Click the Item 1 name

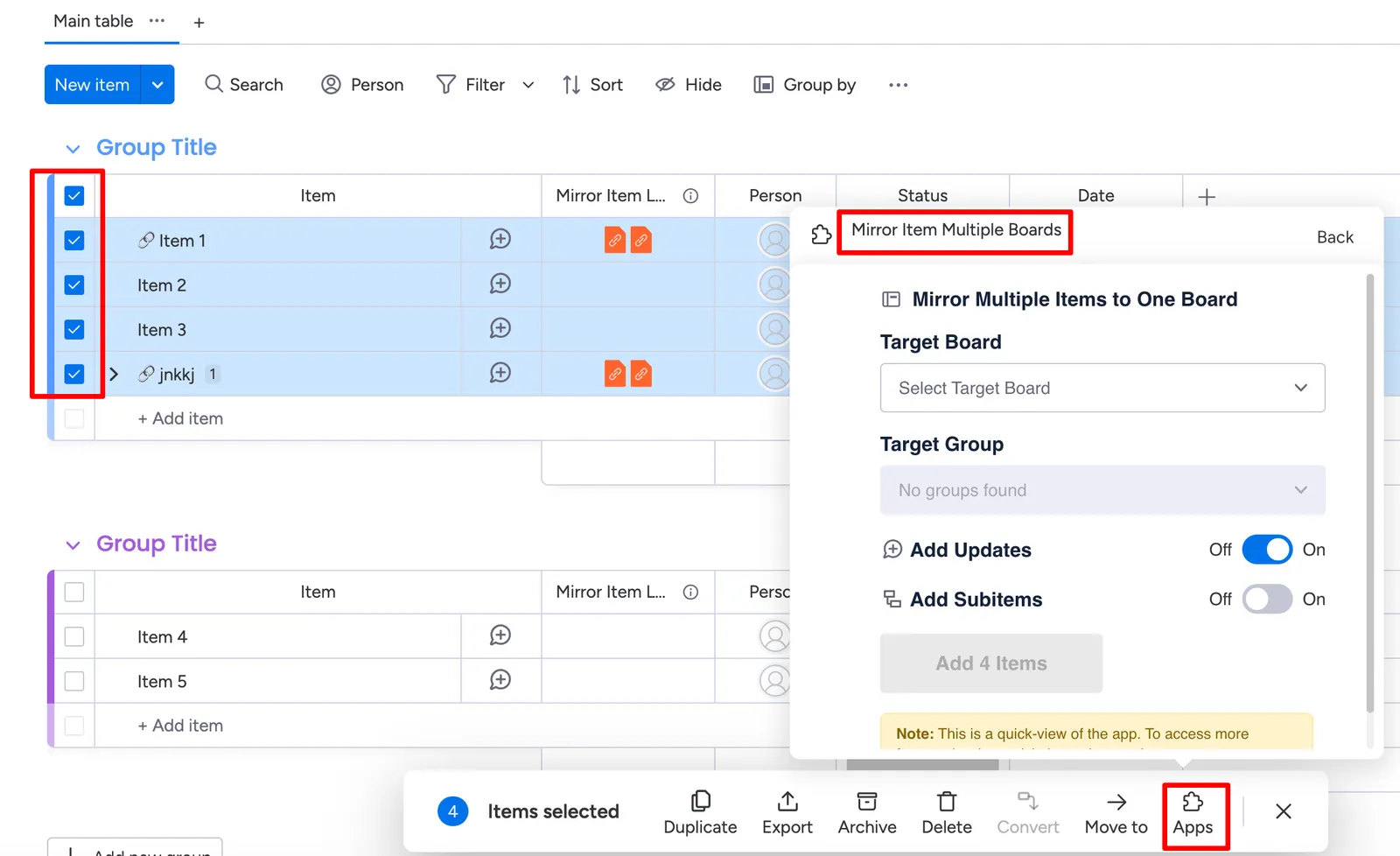click(x=182, y=241)
